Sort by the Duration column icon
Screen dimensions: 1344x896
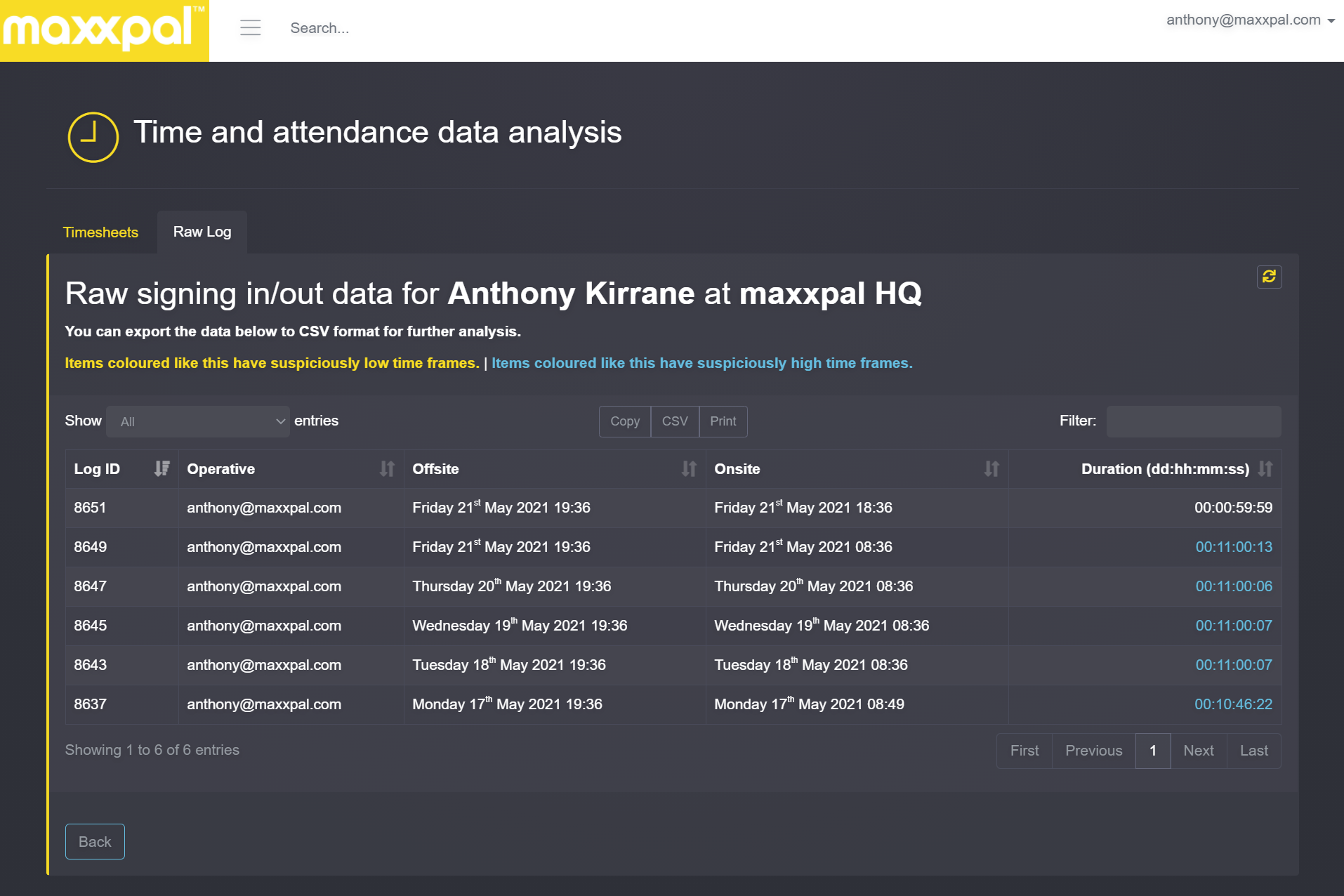(x=1265, y=468)
